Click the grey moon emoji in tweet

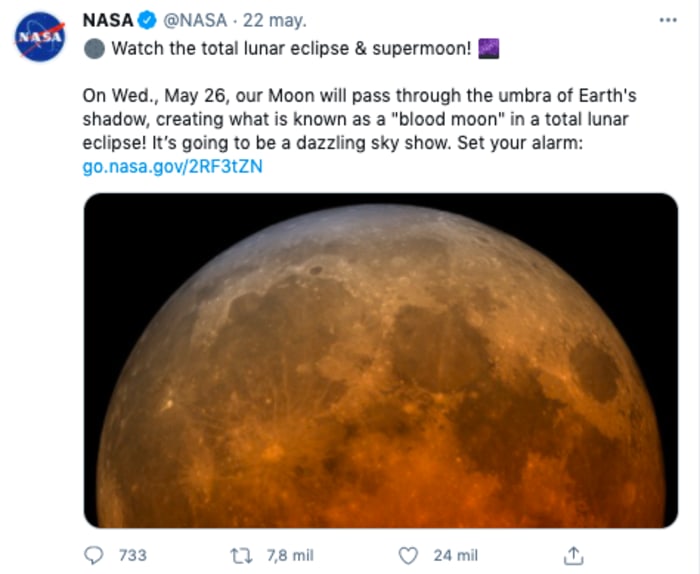tap(93, 48)
